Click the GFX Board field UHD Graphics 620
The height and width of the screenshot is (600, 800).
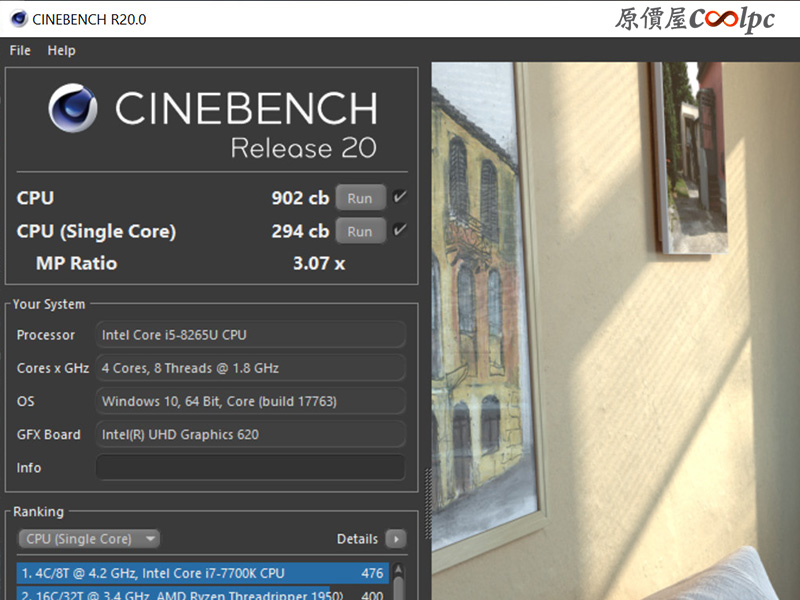251,434
